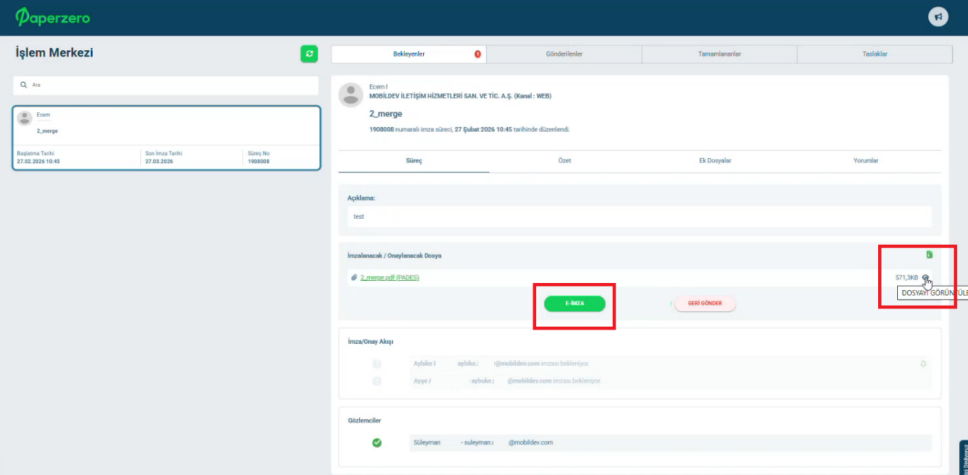Click the bell icon in Aybike's row
Viewport: 968px width, 475px height.
coord(923,364)
